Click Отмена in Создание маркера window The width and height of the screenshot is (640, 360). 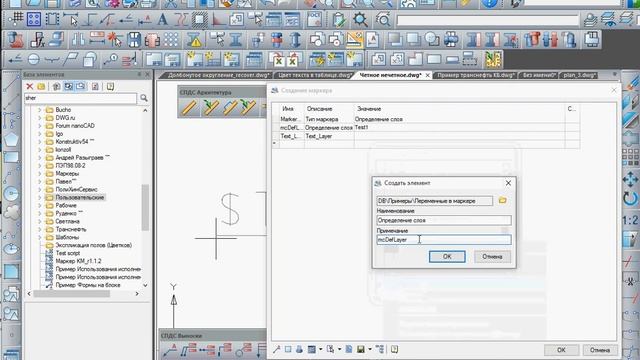(x=600, y=350)
